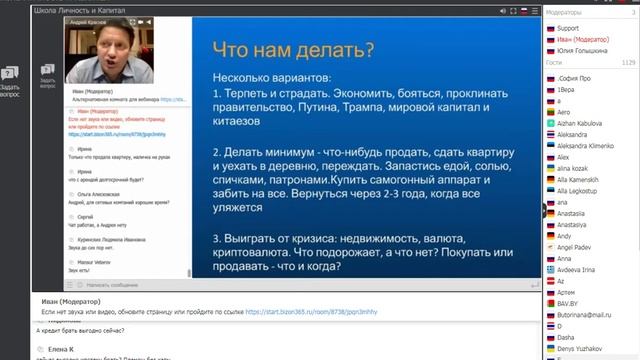
Task: Select 'Иван (Модератор)' in participants list
Action: pos(583,40)
